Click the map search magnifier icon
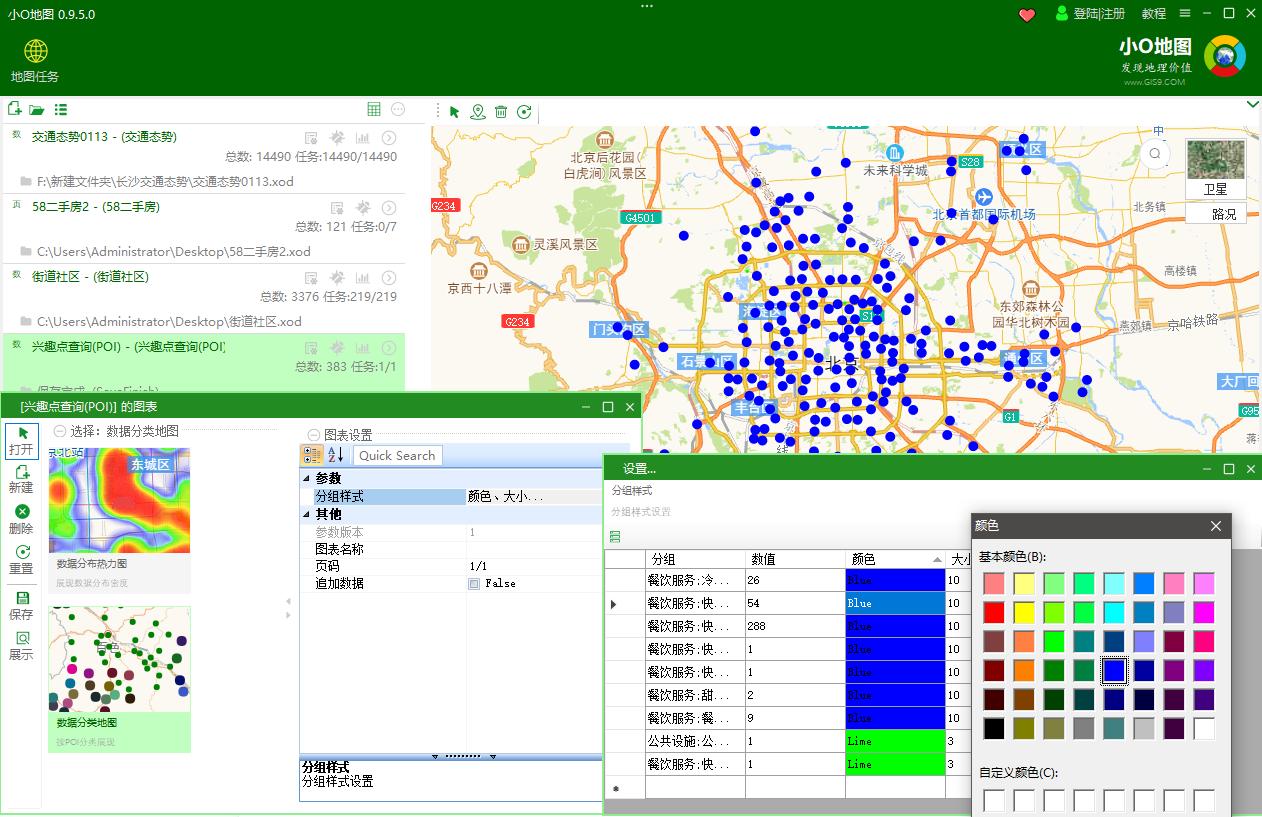Image resolution: width=1262 pixels, height=817 pixels. 1155,153
